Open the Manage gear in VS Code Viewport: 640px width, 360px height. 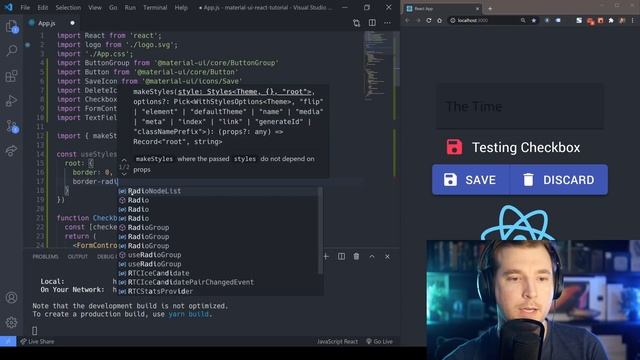tap(11, 322)
